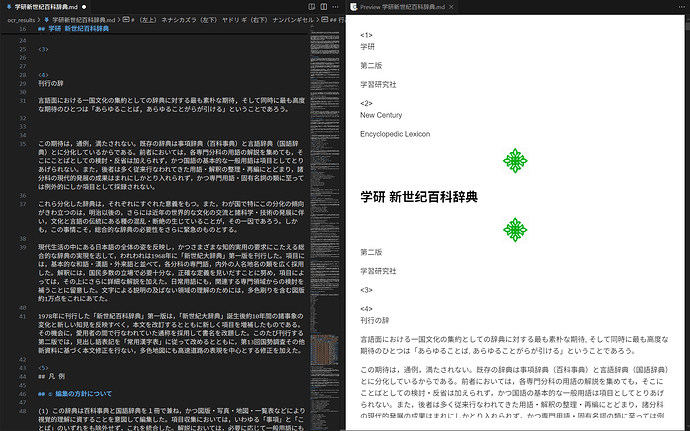Place cursor on the <4> marker in editor
Image resolution: width=690 pixels, height=431 pixels.
click(x=43, y=75)
